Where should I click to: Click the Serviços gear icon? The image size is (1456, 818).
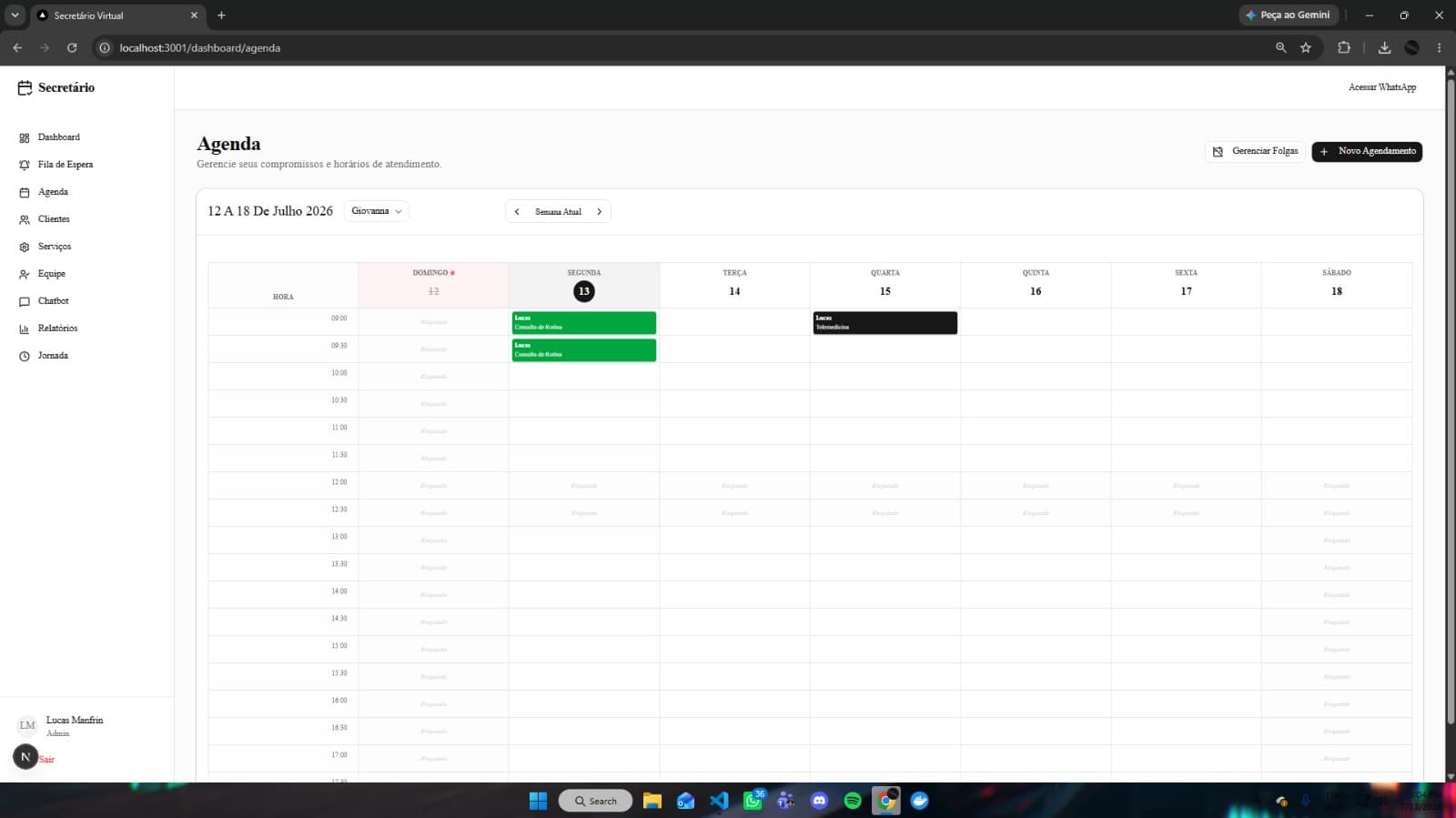coord(25,247)
